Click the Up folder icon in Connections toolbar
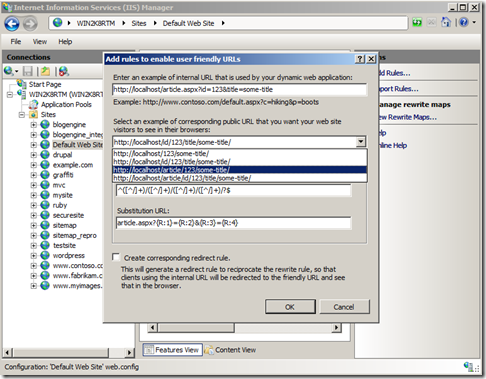Viewport: 486px width, 379px height. click(x=45, y=71)
